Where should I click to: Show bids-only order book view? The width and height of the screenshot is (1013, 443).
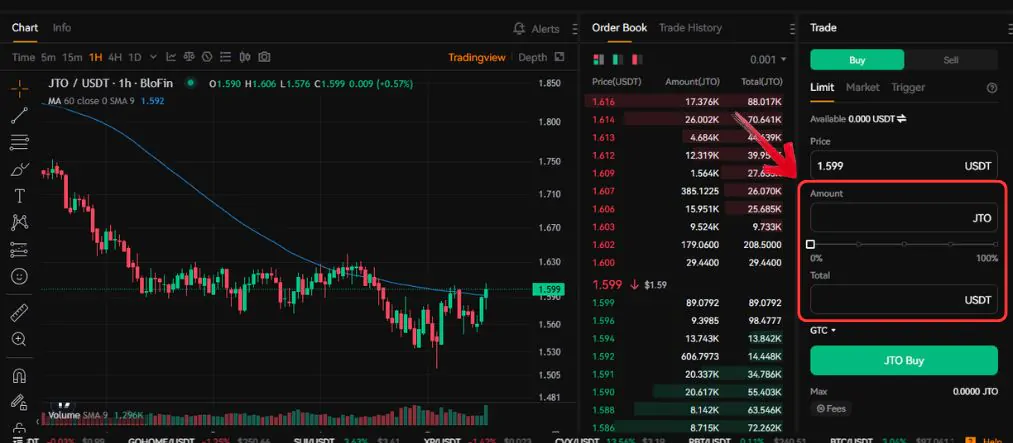pos(618,59)
